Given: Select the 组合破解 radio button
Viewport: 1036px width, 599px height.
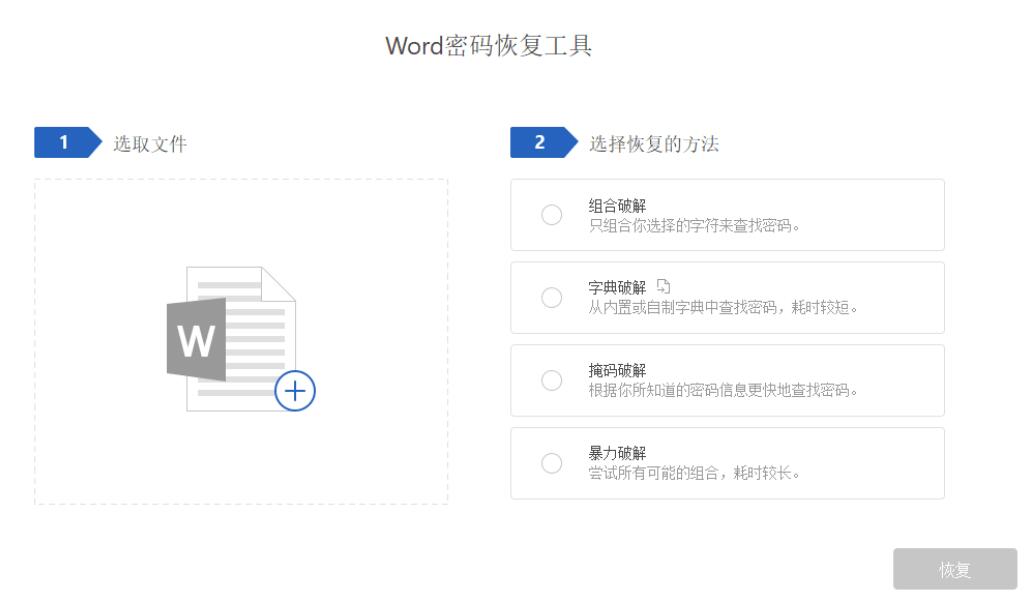Looking at the screenshot, I should point(552,215).
